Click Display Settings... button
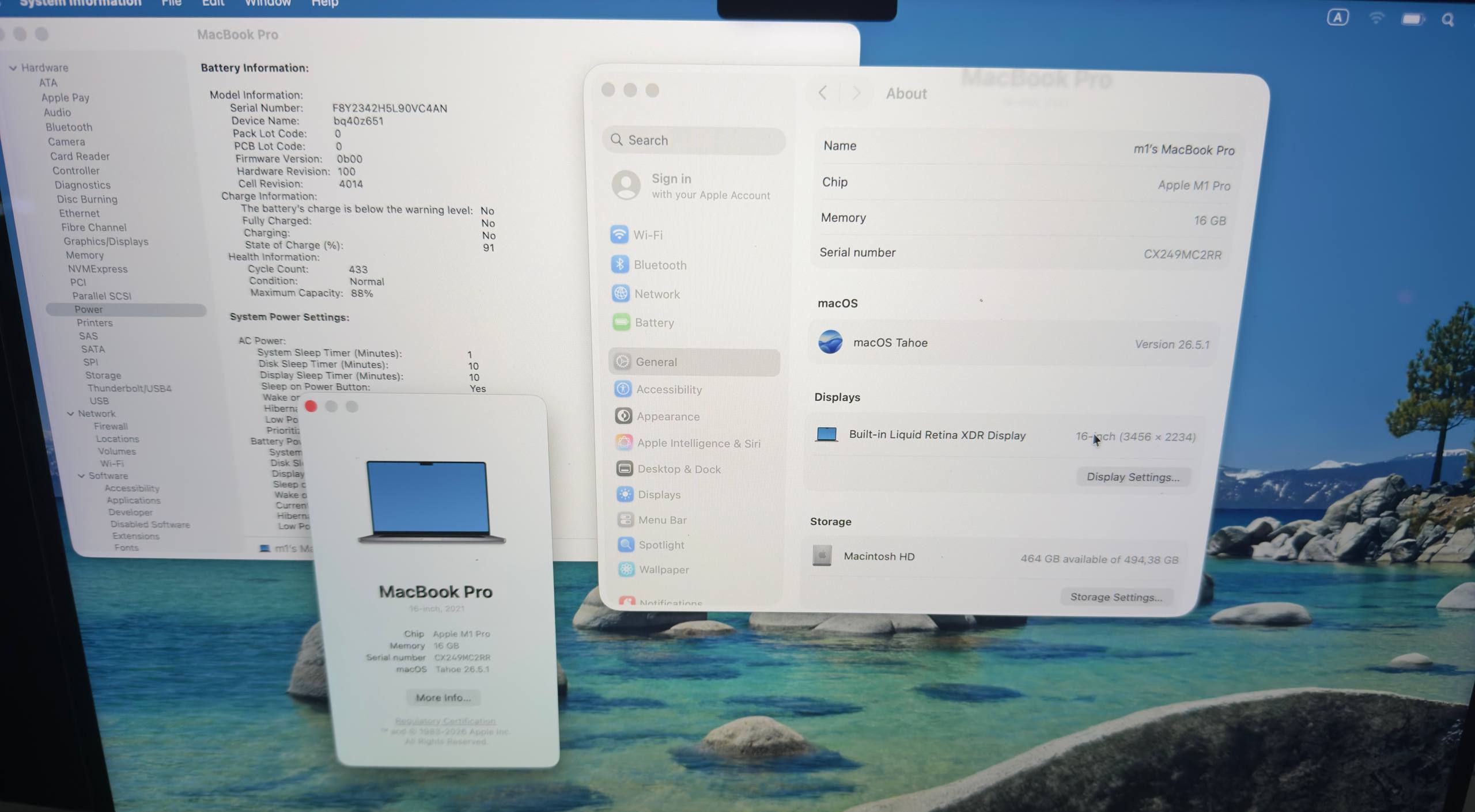 point(1133,477)
